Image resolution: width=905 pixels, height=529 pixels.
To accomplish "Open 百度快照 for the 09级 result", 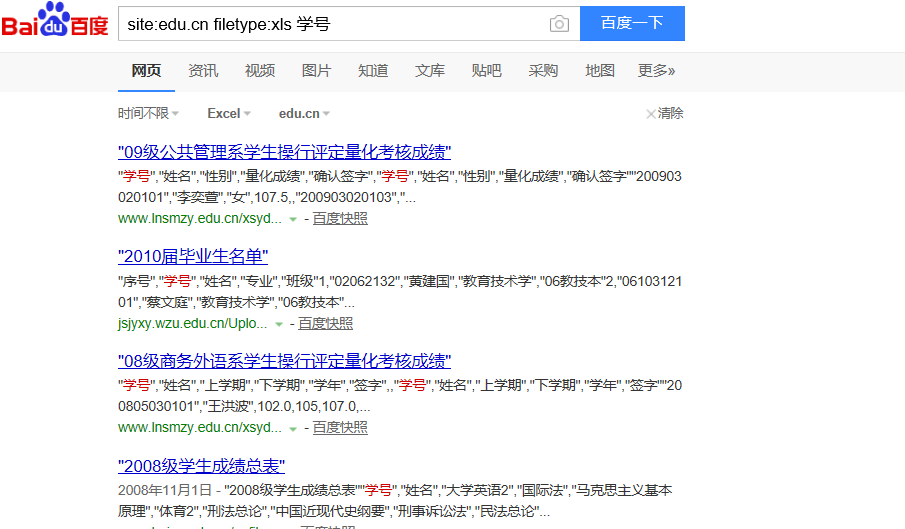I will 340,219.
